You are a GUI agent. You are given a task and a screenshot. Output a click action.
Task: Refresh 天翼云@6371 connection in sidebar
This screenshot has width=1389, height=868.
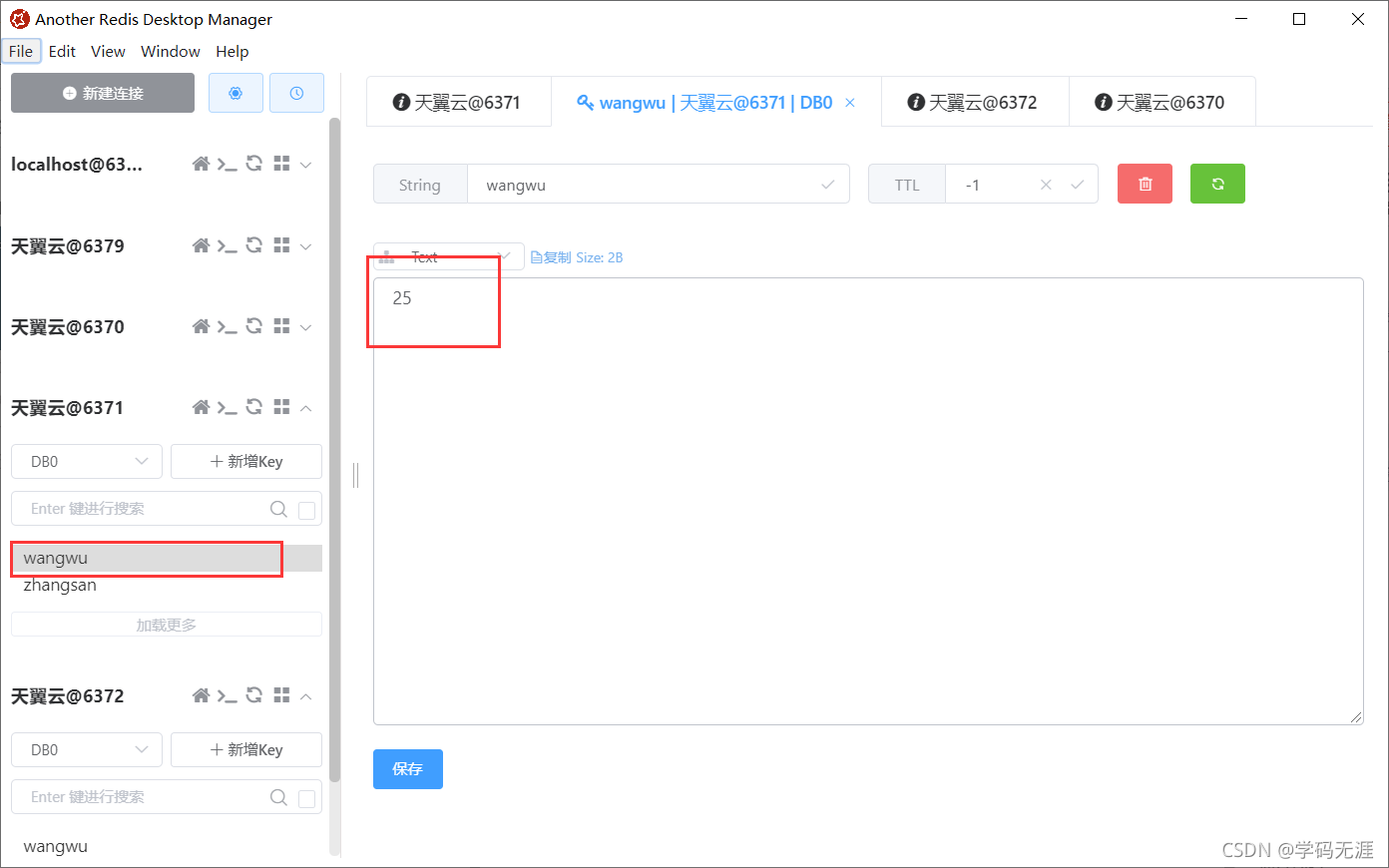(x=254, y=407)
